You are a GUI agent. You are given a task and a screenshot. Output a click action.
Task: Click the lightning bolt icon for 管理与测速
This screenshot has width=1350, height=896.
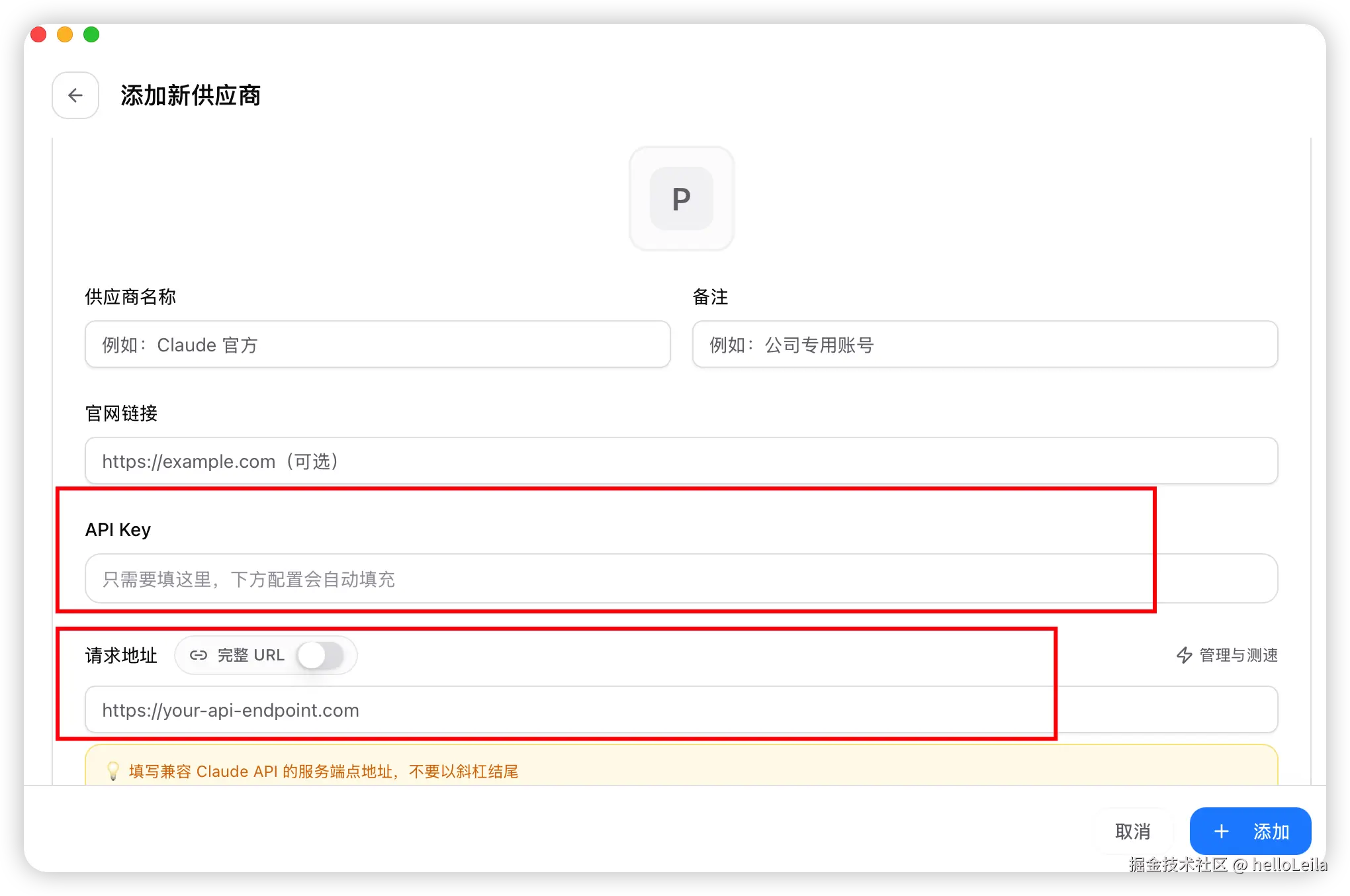(x=1184, y=655)
